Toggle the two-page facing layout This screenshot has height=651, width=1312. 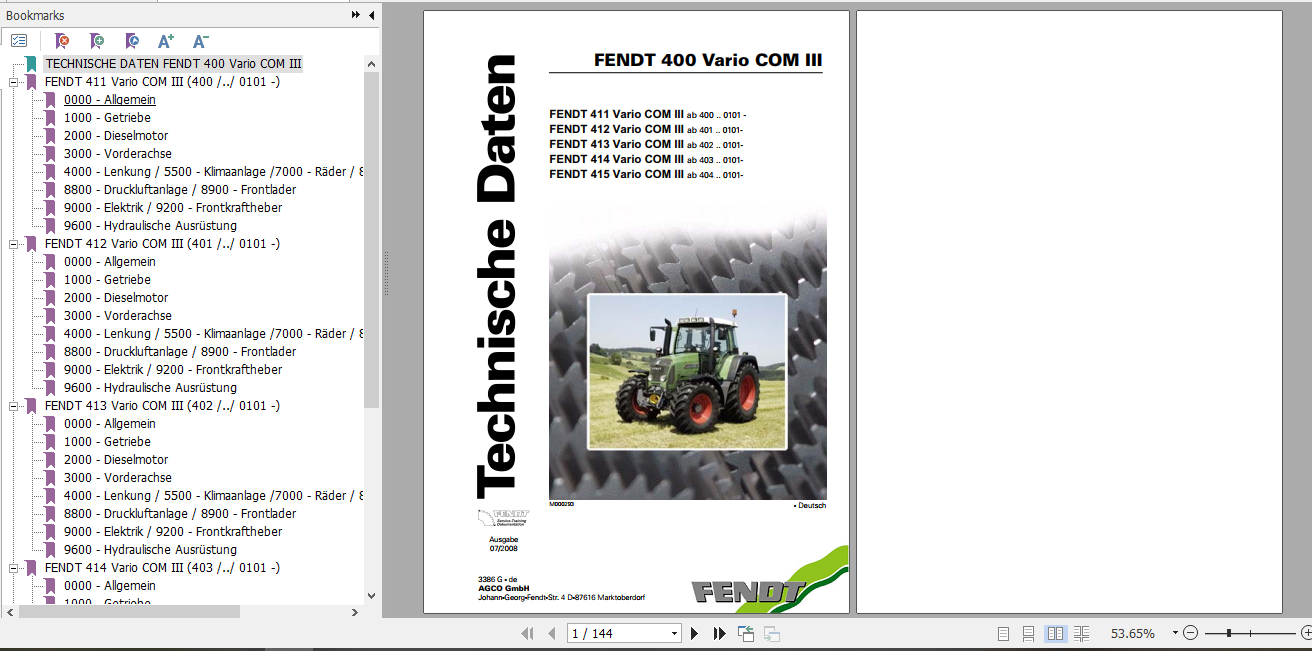click(x=1055, y=633)
